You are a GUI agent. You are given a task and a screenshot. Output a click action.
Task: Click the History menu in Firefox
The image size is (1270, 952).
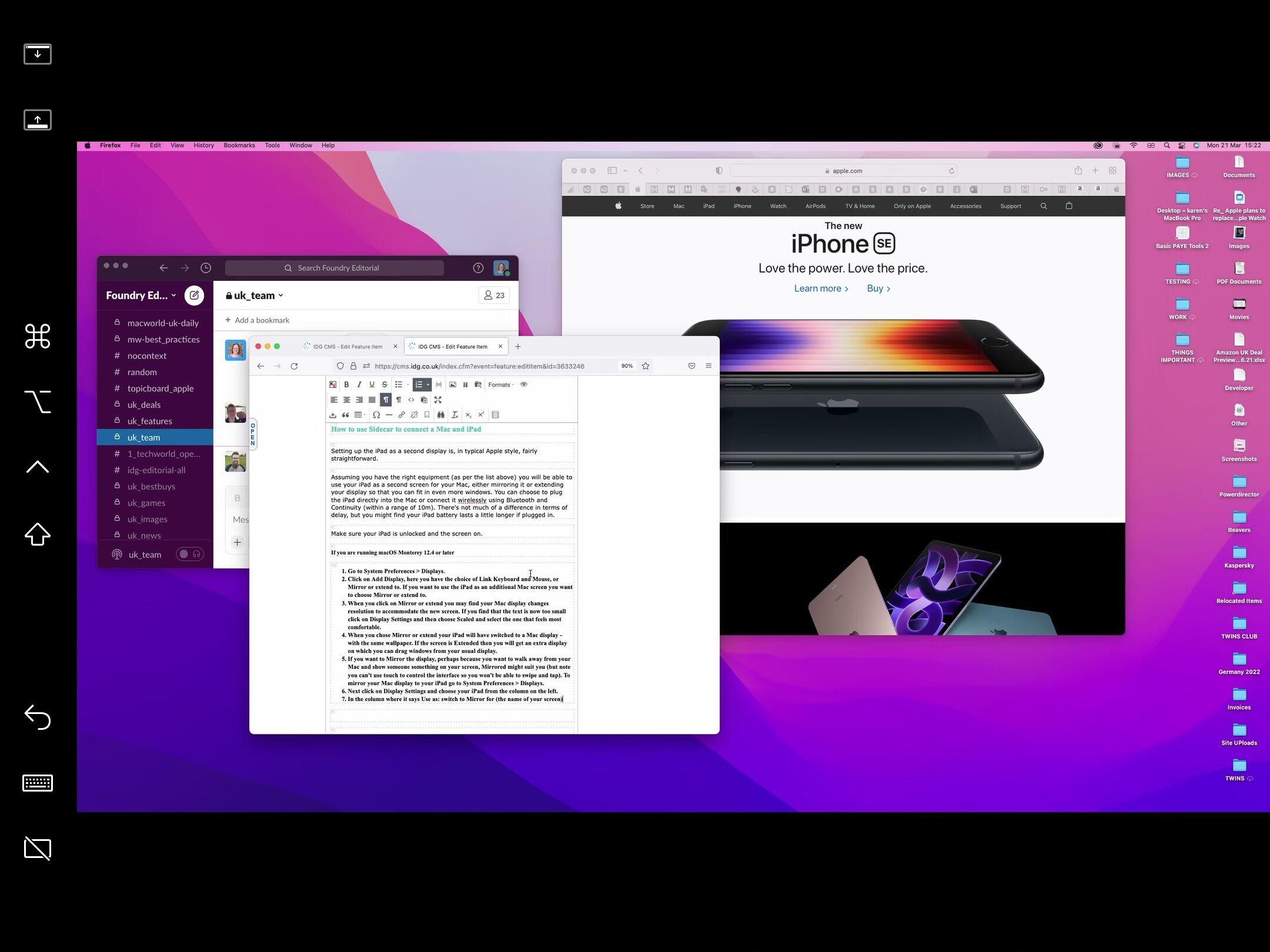(203, 145)
